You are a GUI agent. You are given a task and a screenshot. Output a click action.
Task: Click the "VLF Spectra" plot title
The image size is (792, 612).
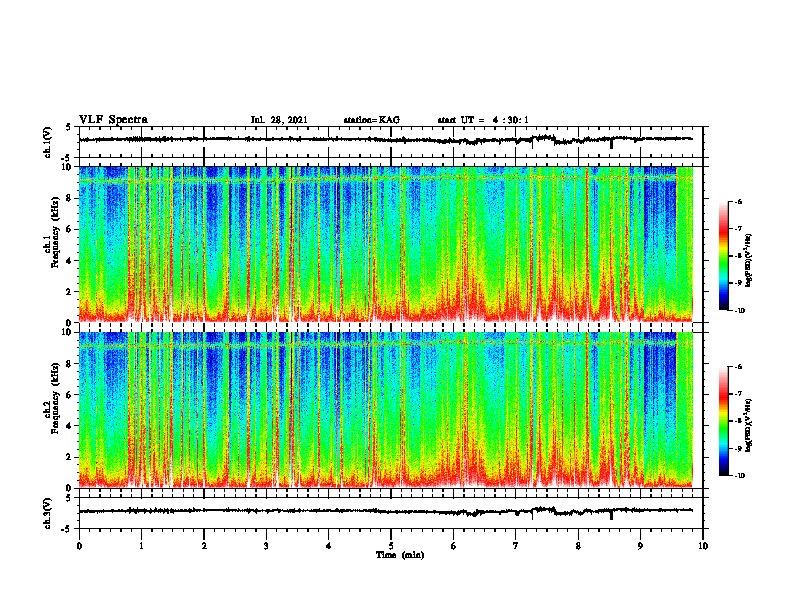click(113, 120)
